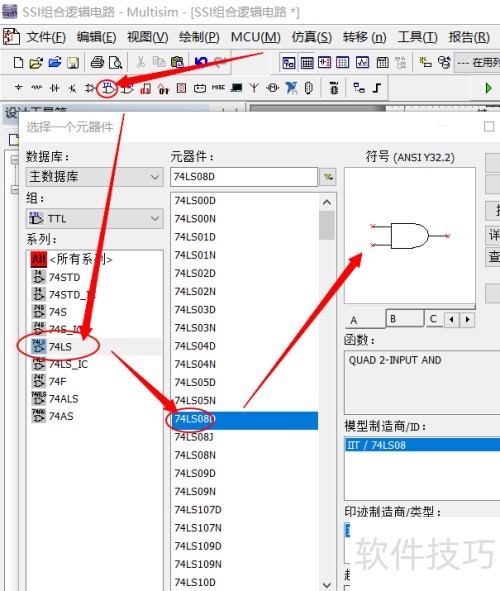Print the circuit
Screen dimensions: 500x591
coord(97,62)
